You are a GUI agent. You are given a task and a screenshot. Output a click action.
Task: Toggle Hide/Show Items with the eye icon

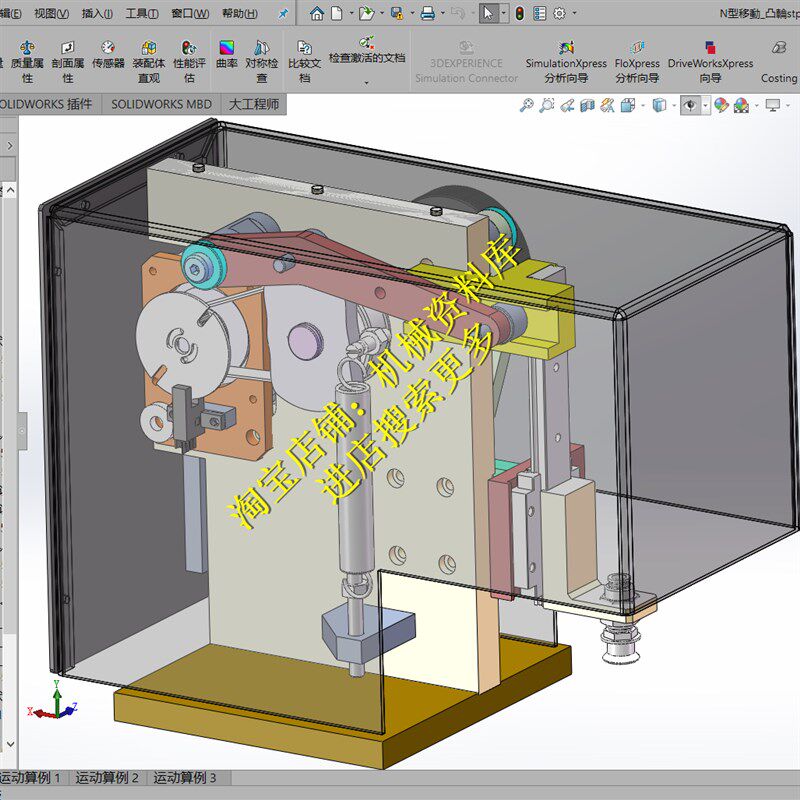(x=691, y=104)
